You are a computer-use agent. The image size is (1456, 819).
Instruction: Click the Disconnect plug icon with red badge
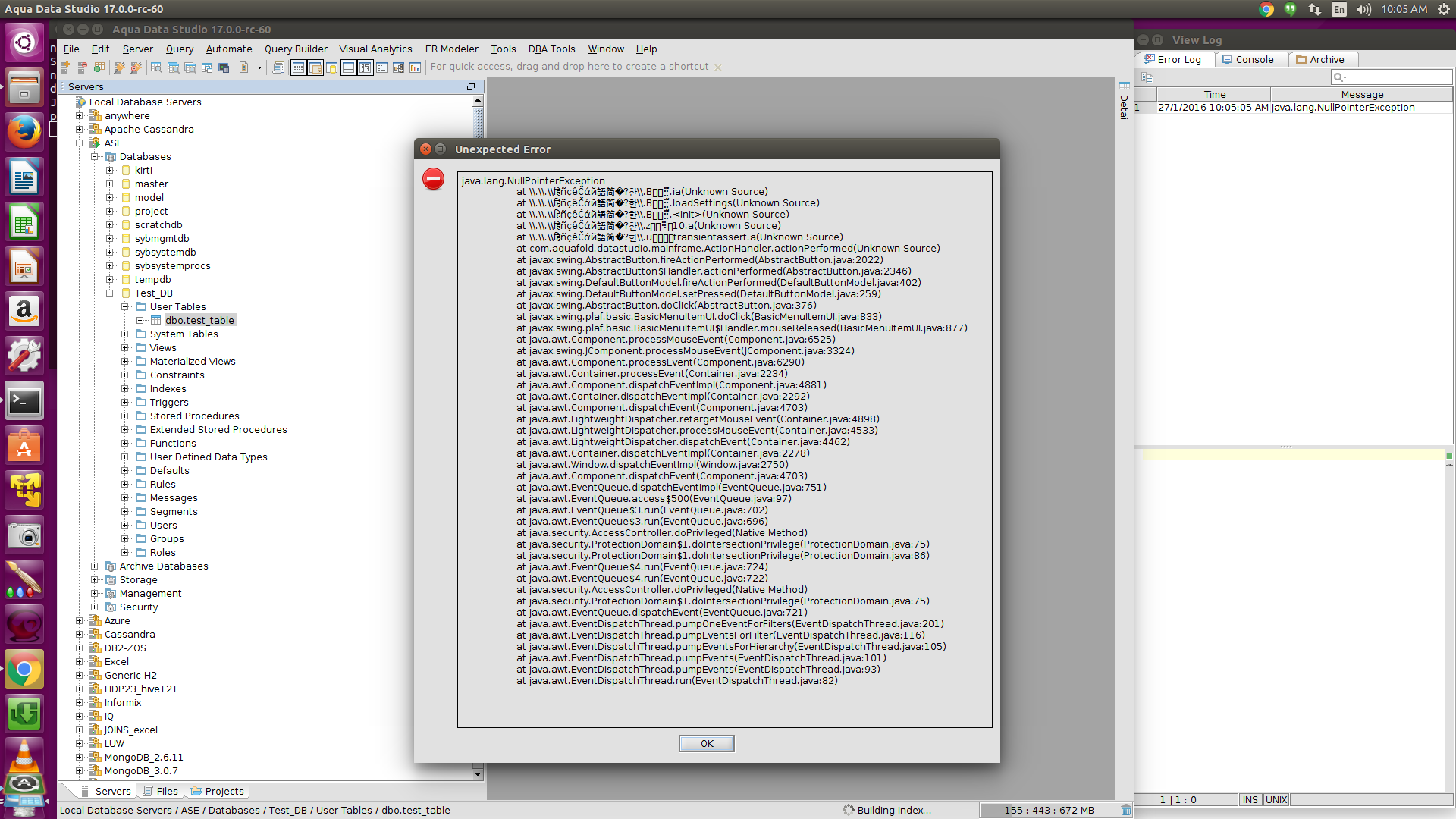coord(136,67)
